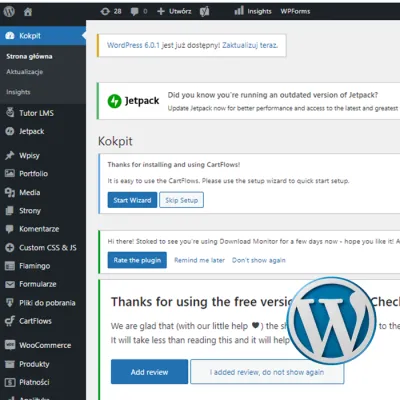Click the Komentarze speech bubble icon
The image size is (400, 400).
[x=10, y=229]
